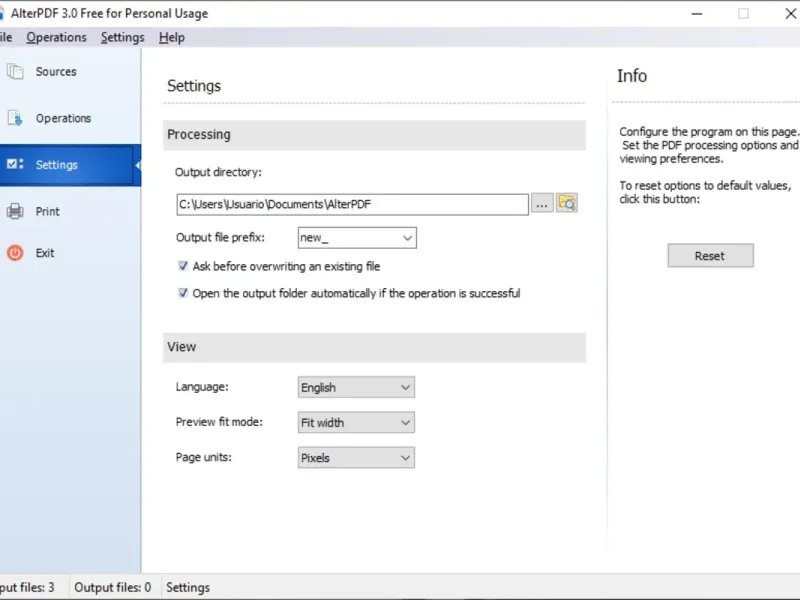Close the AlterPDF window
Viewport: 800px width, 600px height.
pos(790,14)
